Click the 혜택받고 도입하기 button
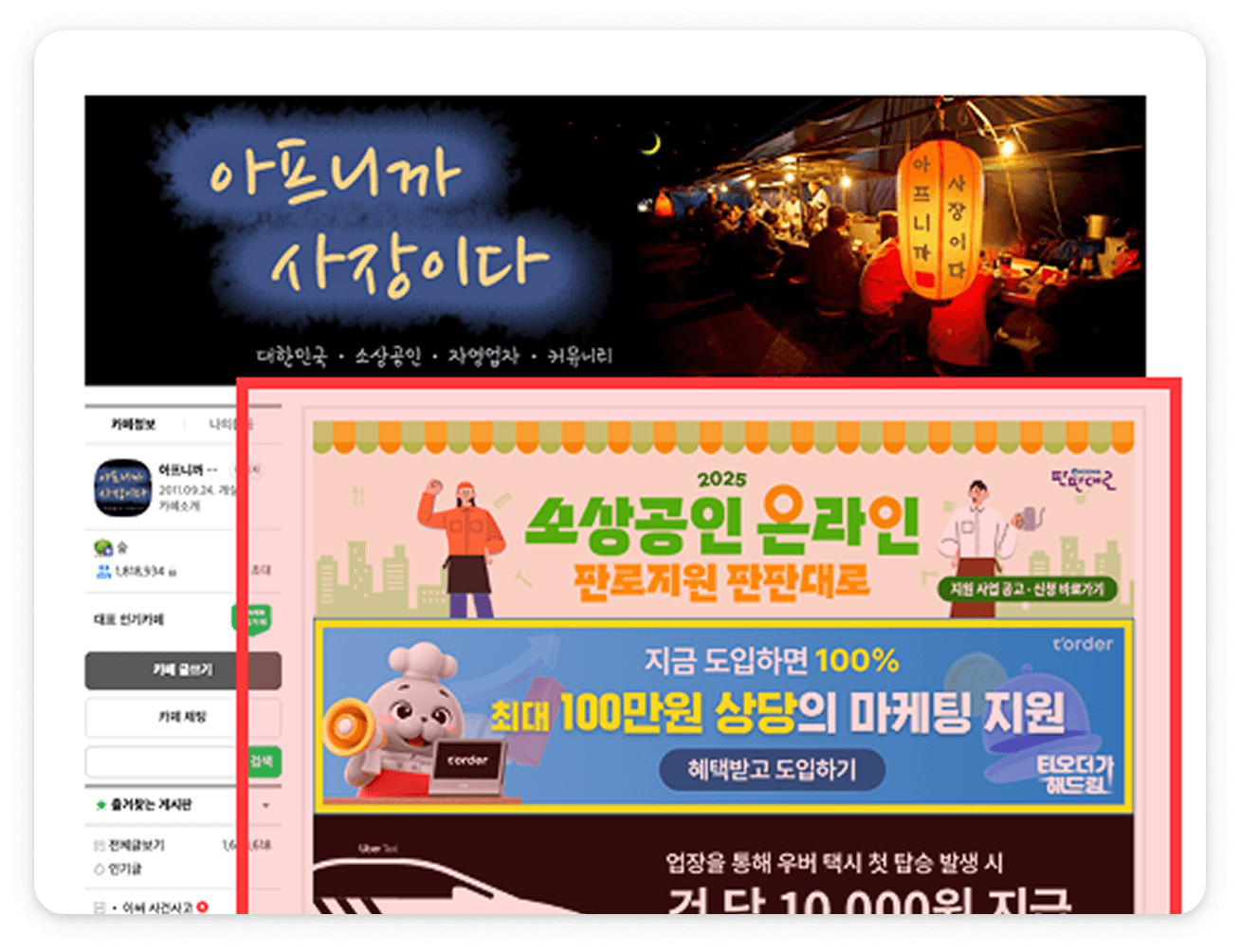Image resolution: width=1240 pixels, height=952 pixels. pyautogui.click(x=773, y=769)
